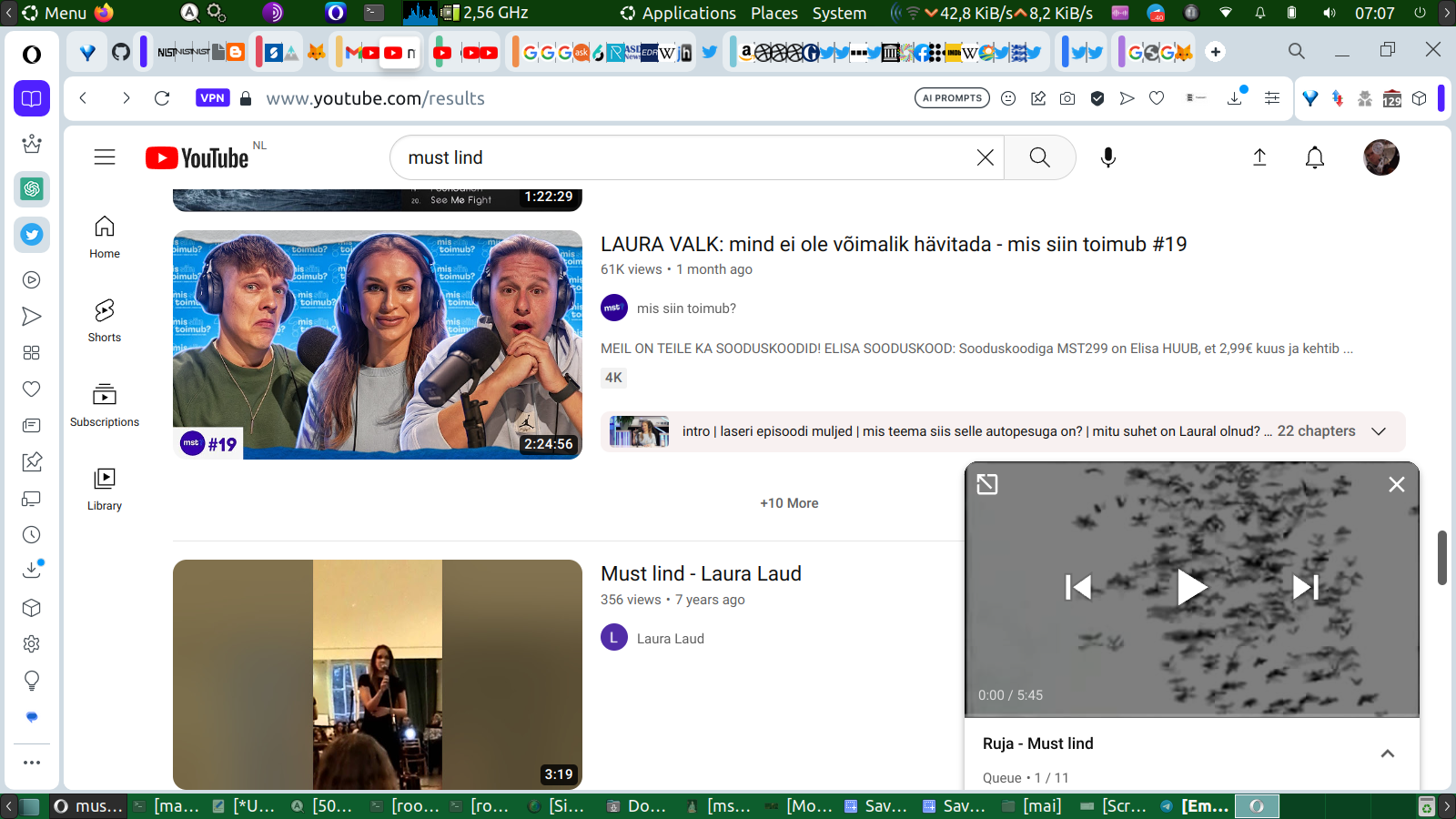Expand miniplayer back to full watch page

[987, 484]
